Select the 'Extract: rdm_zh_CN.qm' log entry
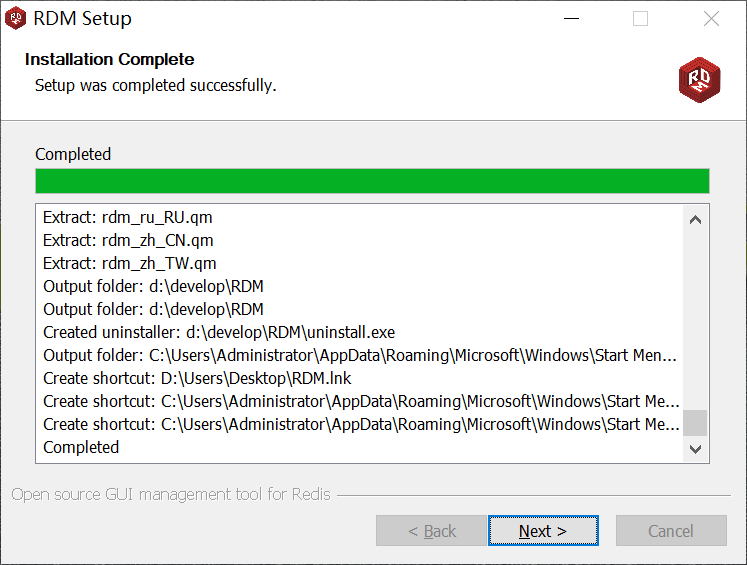 click(x=128, y=240)
